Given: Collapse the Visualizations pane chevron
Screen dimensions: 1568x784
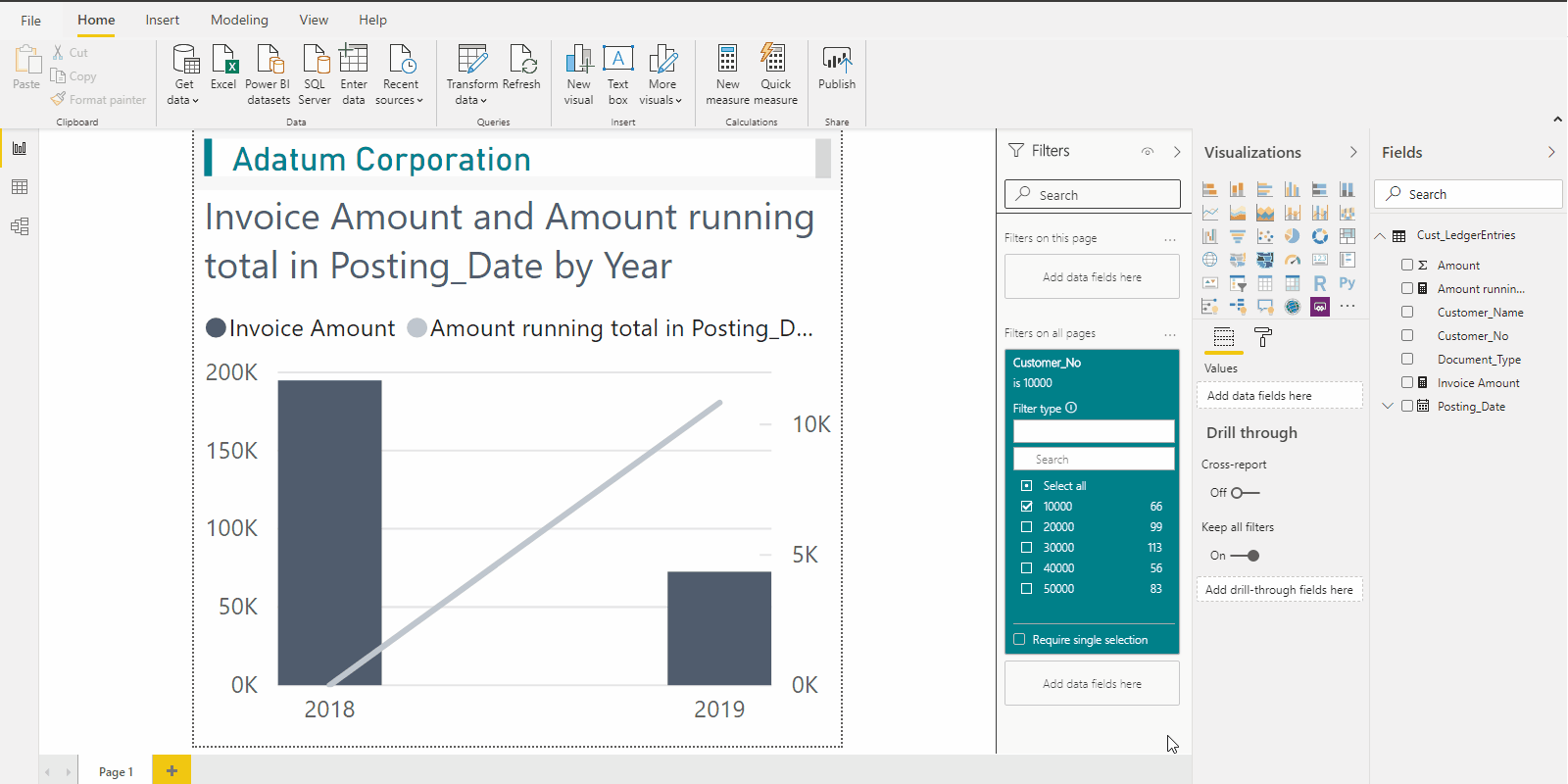Looking at the screenshot, I should [1353, 152].
